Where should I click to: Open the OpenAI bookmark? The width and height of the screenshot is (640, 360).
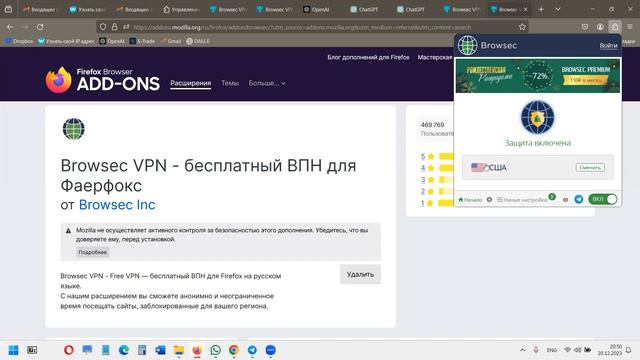(x=112, y=41)
